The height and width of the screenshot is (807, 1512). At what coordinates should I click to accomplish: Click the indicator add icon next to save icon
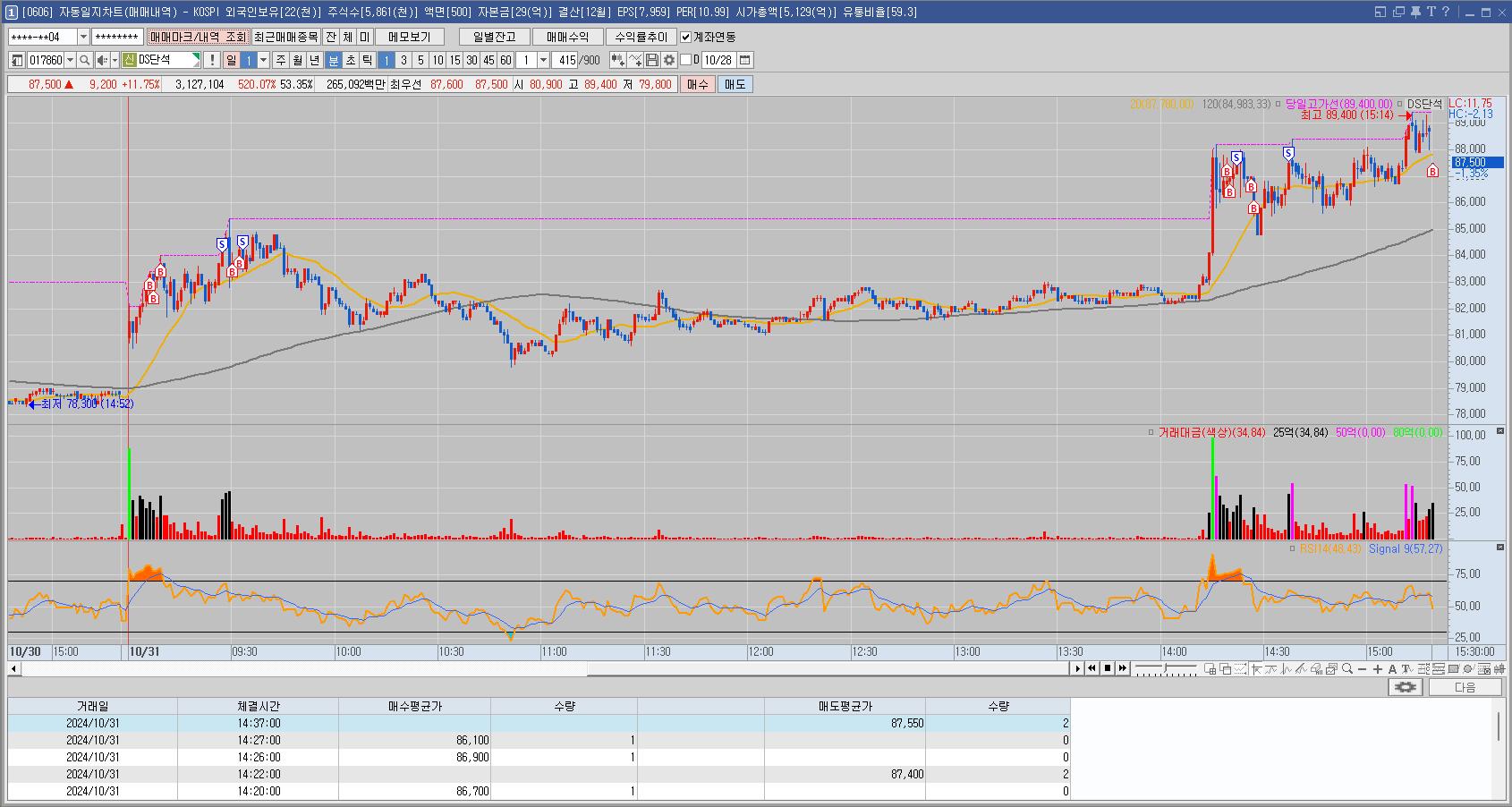coord(635,60)
